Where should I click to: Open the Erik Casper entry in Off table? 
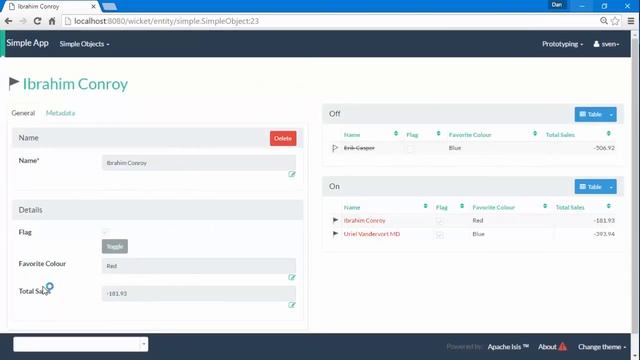359,148
